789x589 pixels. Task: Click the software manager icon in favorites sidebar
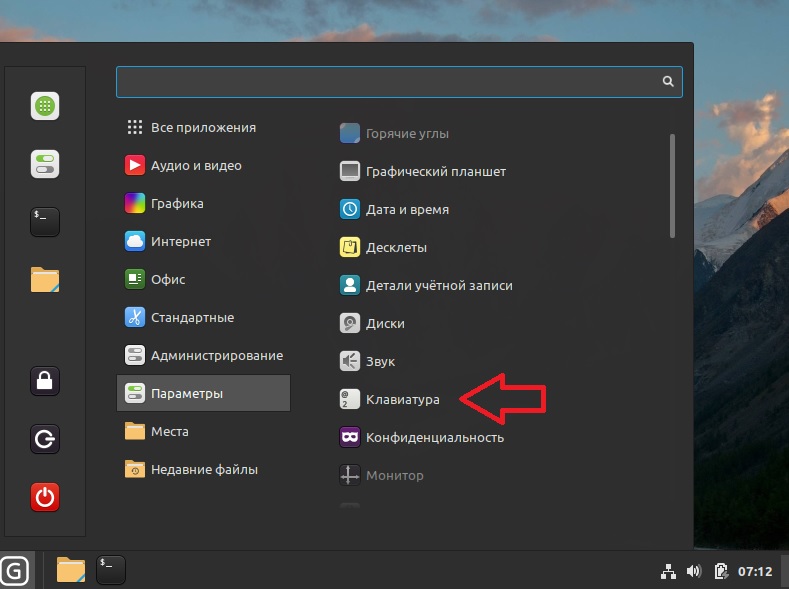45,106
